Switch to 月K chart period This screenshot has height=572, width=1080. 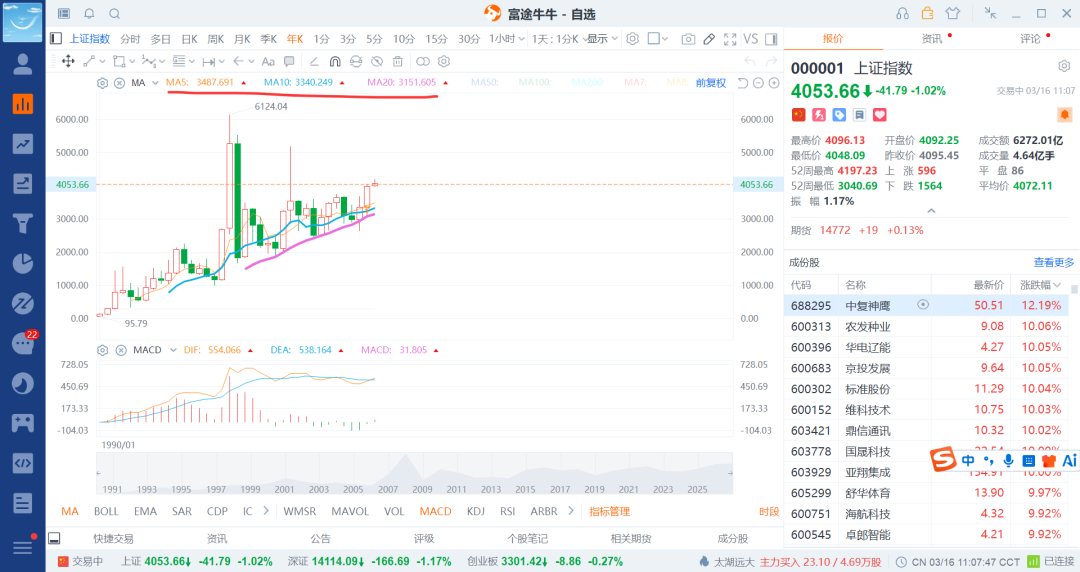point(242,39)
